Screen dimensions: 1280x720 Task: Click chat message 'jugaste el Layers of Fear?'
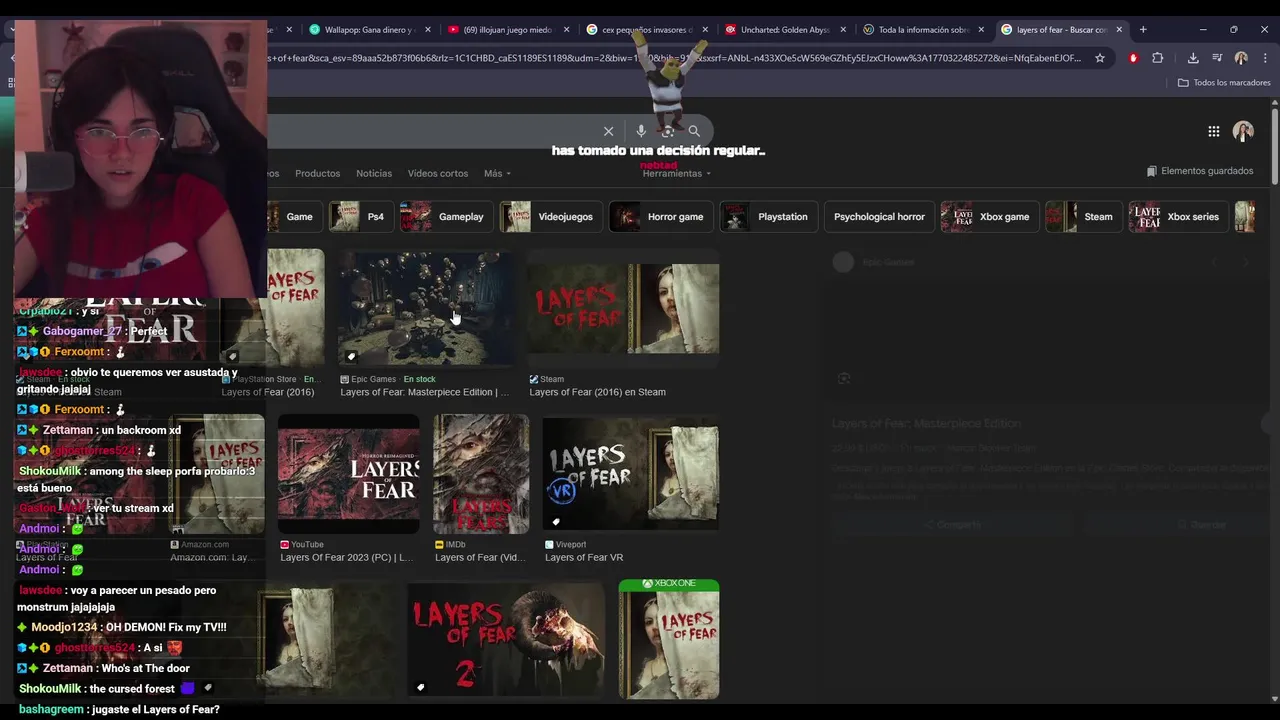pyautogui.click(x=119, y=709)
